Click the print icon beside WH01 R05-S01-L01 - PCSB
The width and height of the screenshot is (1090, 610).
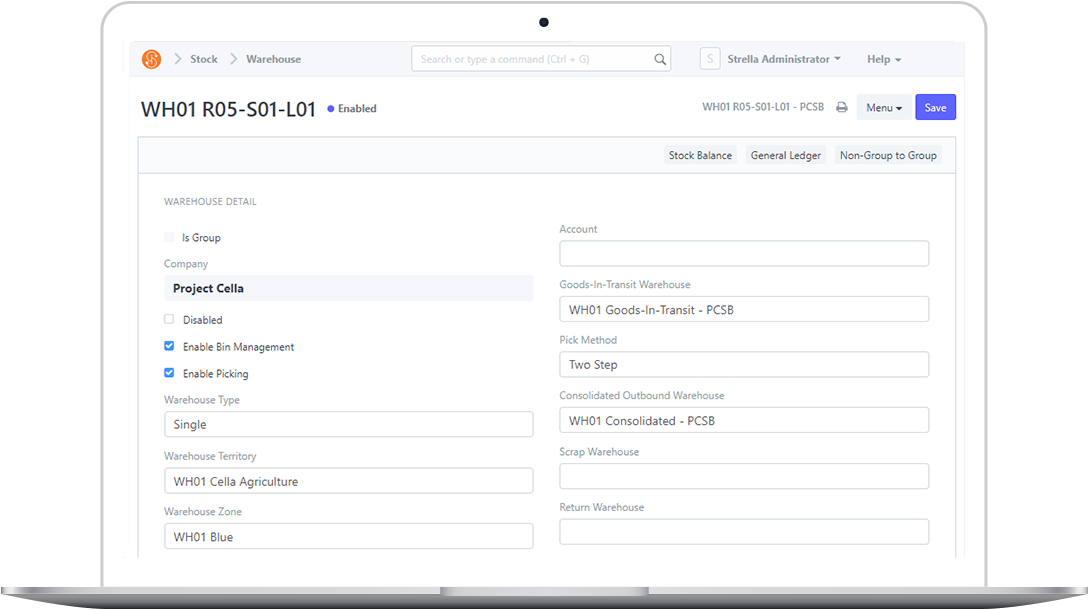point(841,106)
